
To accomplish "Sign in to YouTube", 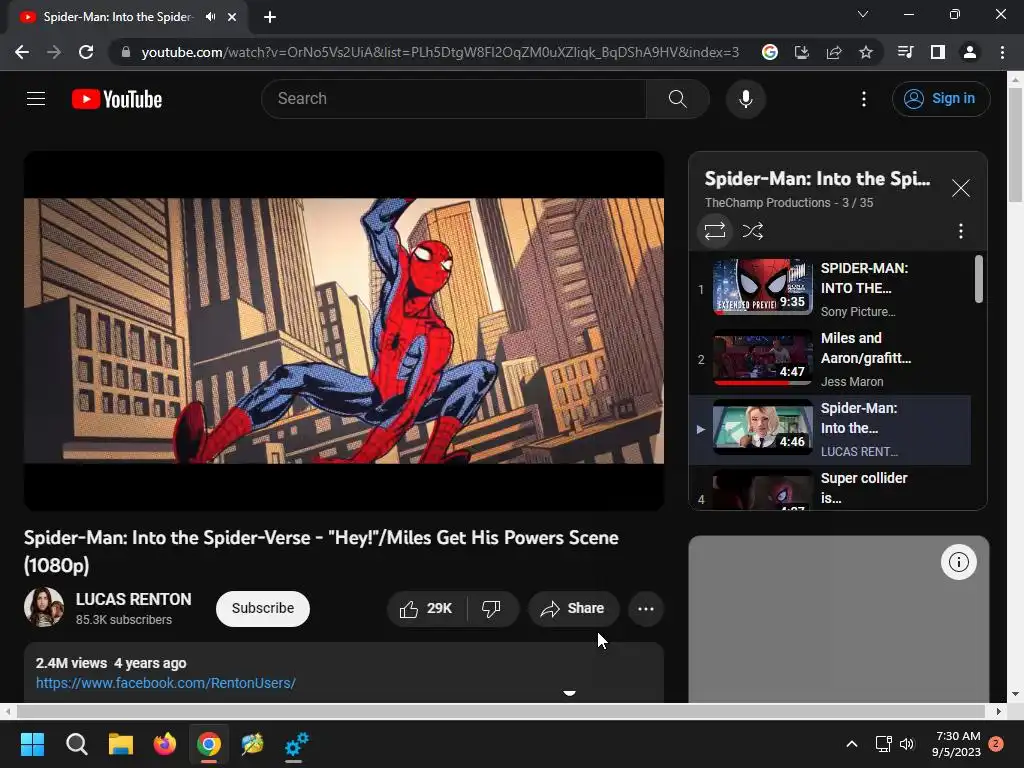I will (x=941, y=99).
